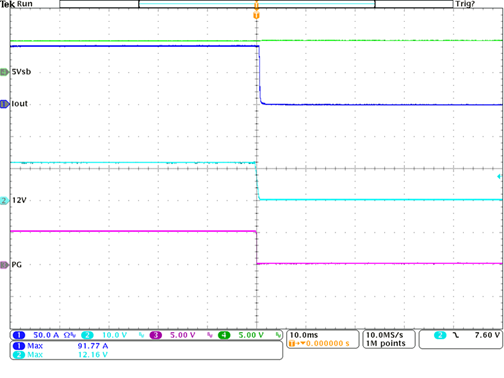Select channel 2 badge showing 10.0 V
The height and width of the screenshot is (378, 504).
(x=113, y=335)
